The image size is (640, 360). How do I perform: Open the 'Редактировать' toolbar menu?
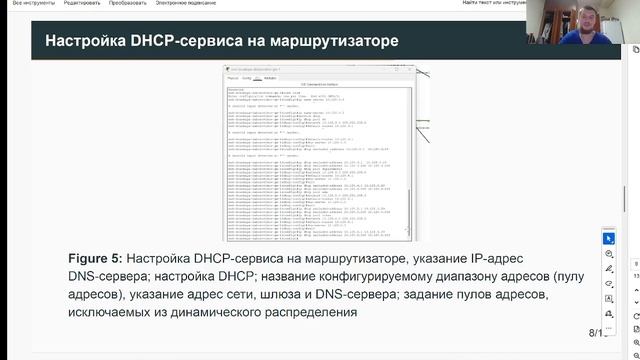point(82,3)
